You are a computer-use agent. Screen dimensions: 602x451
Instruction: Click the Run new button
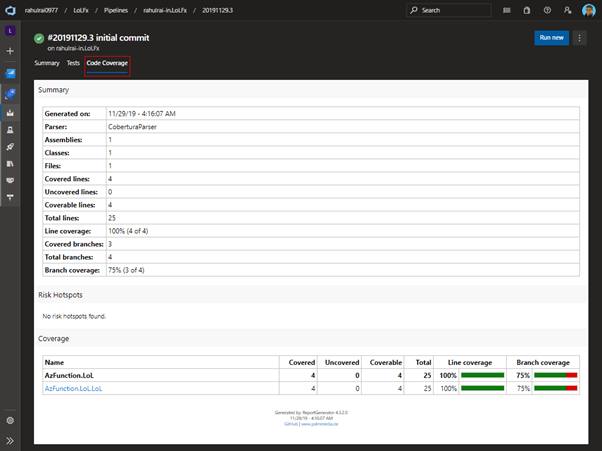tap(551, 38)
